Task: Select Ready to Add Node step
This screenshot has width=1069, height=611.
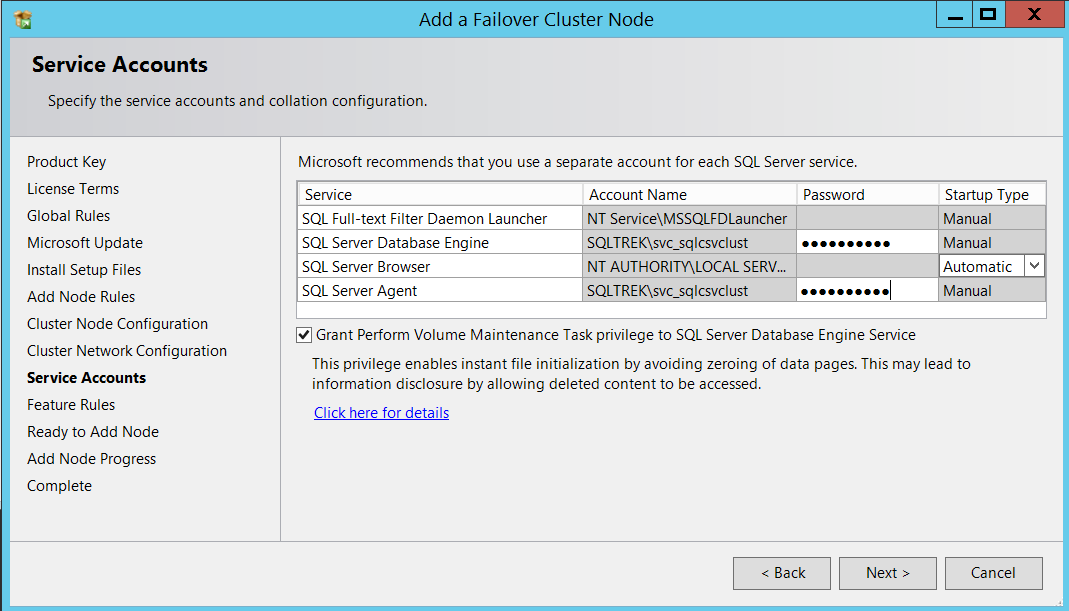Action: click(93, 432)
